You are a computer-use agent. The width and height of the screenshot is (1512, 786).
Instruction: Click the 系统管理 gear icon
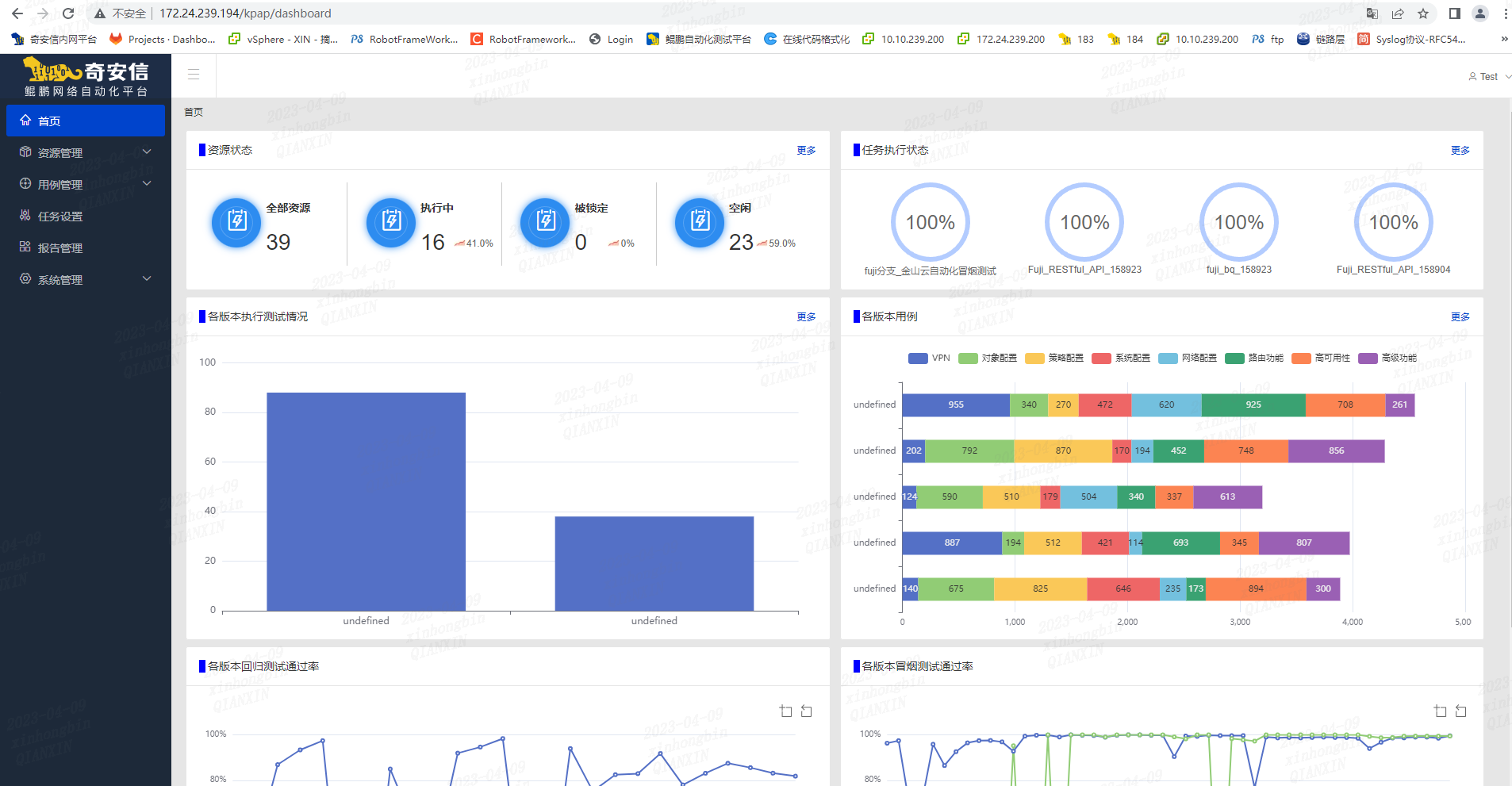pyautogui.click(x=25, y=279)
